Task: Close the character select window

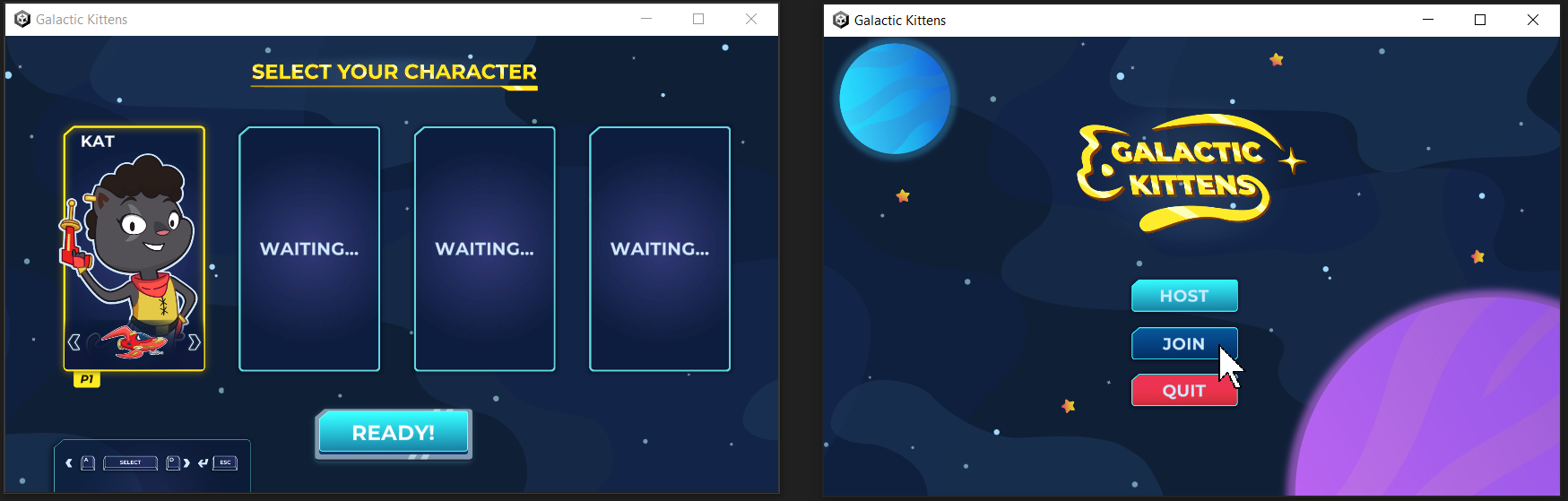Action: [x=751, y=19]
